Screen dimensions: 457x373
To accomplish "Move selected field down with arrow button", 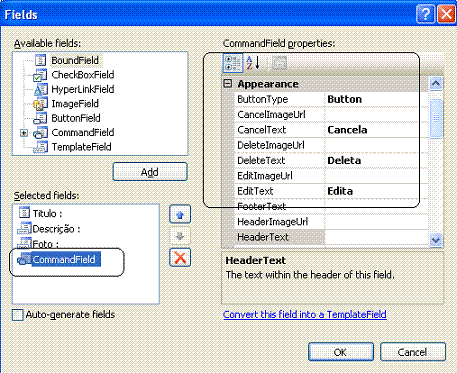I will pyautogui.click(x=180, y=236).
